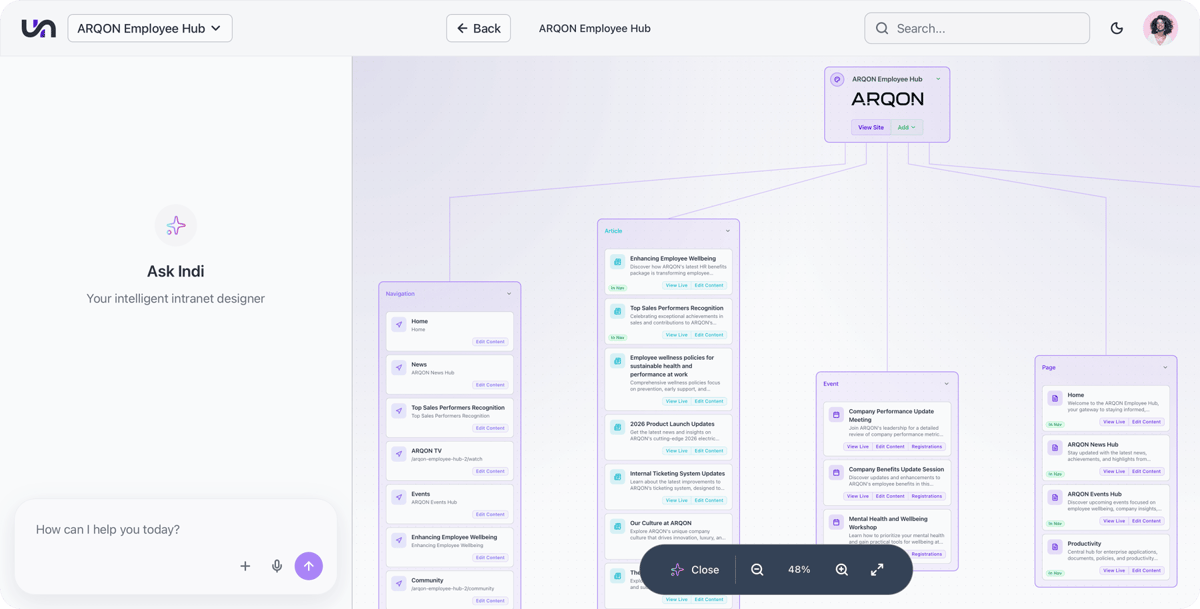Viewport: 1200px width, 609px height.
Task: Click the Back button
Action: [478, 28]
